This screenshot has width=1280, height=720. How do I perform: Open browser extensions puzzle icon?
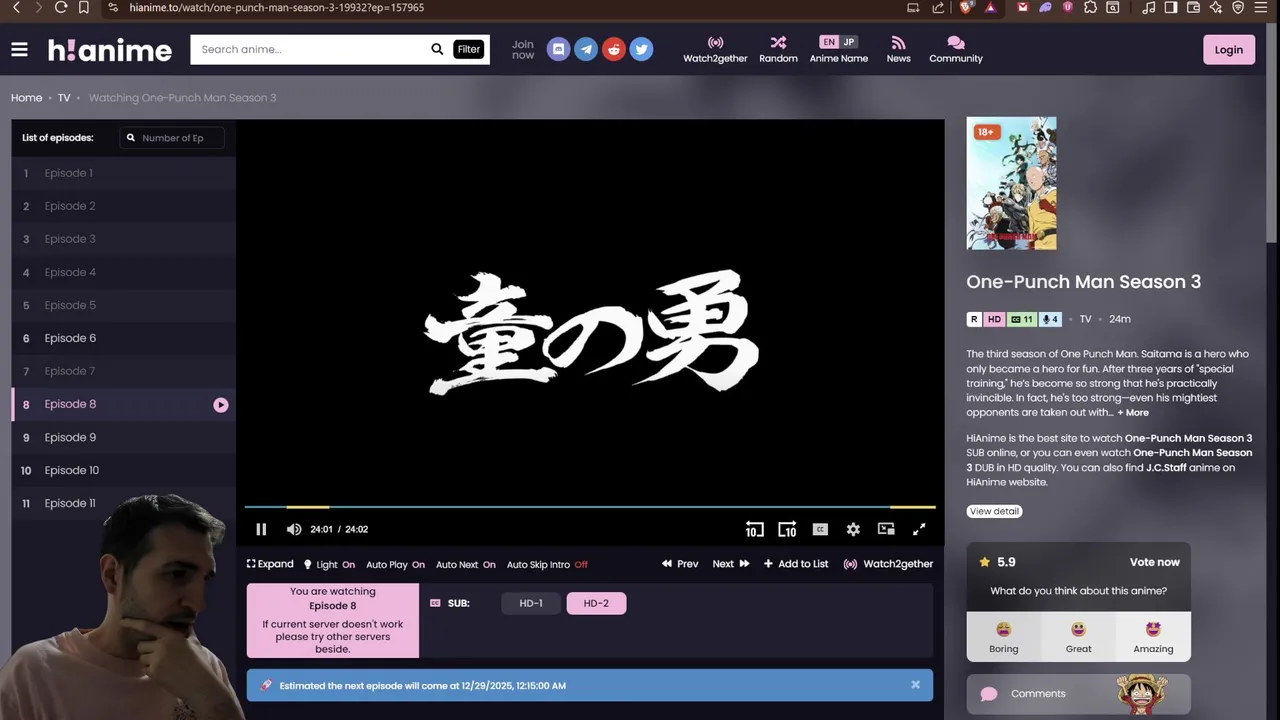(1090, 7)
